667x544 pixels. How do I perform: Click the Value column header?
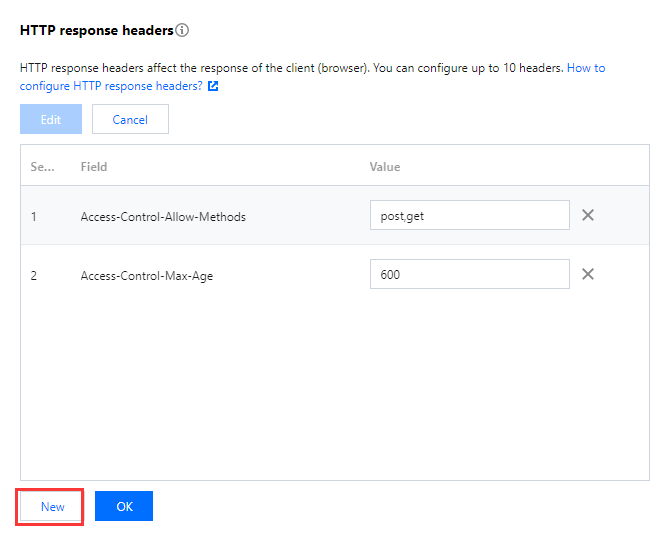coord(385,167)
